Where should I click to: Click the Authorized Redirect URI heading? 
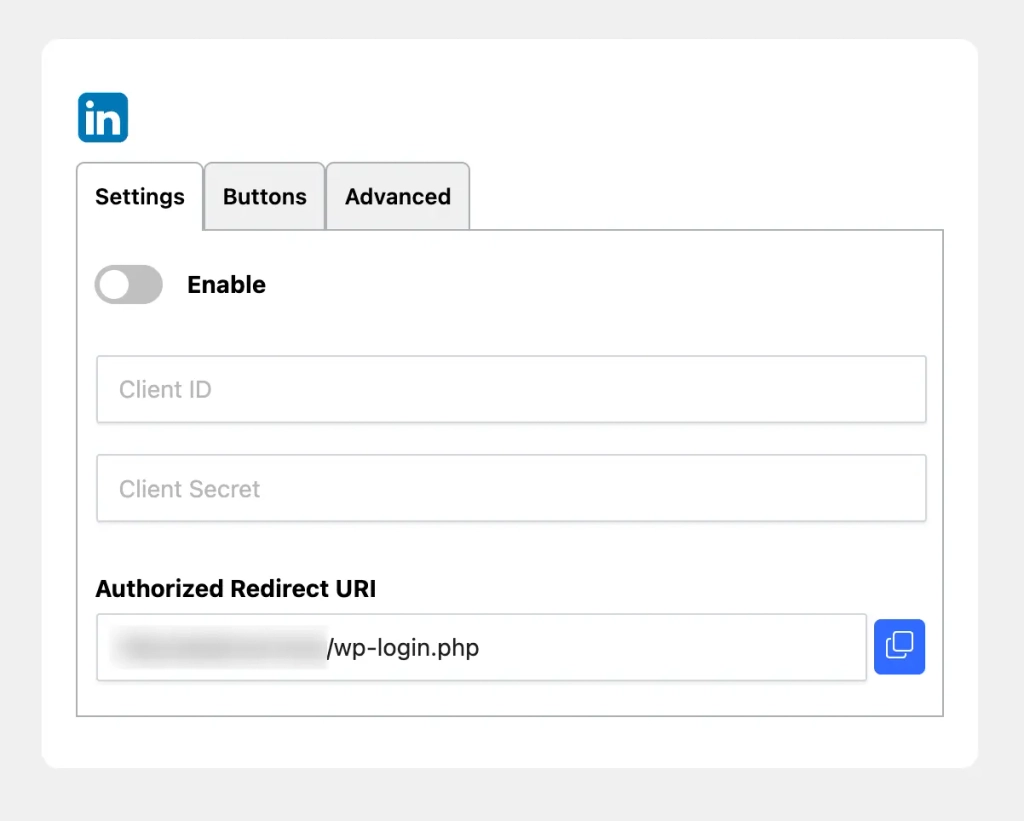pyautogui.click(x=236, y=588)
